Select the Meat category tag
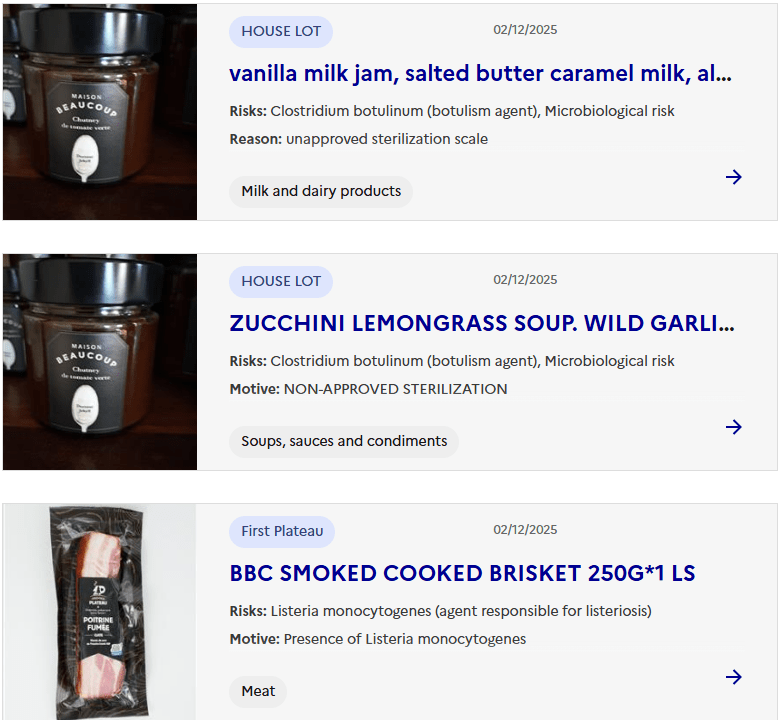The image size is (778, 720). pos(258,691)
